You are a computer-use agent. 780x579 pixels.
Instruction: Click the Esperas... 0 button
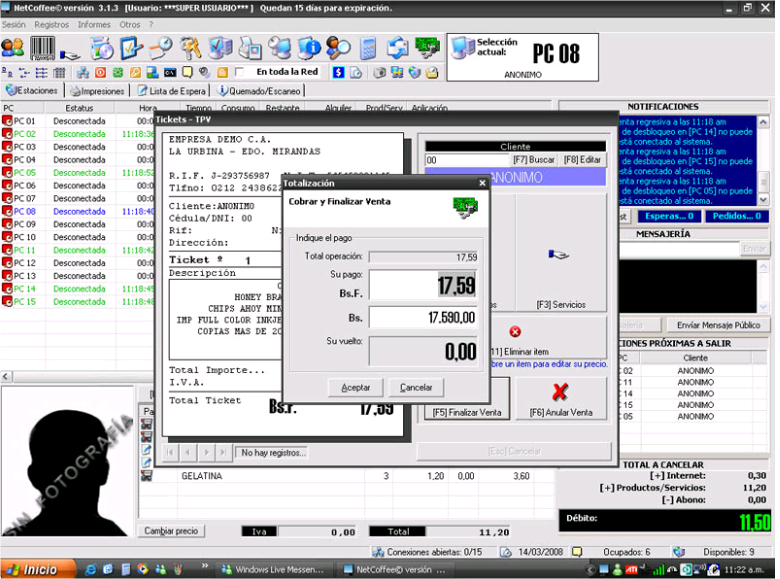pyautogui.click(x=669, y=216)
